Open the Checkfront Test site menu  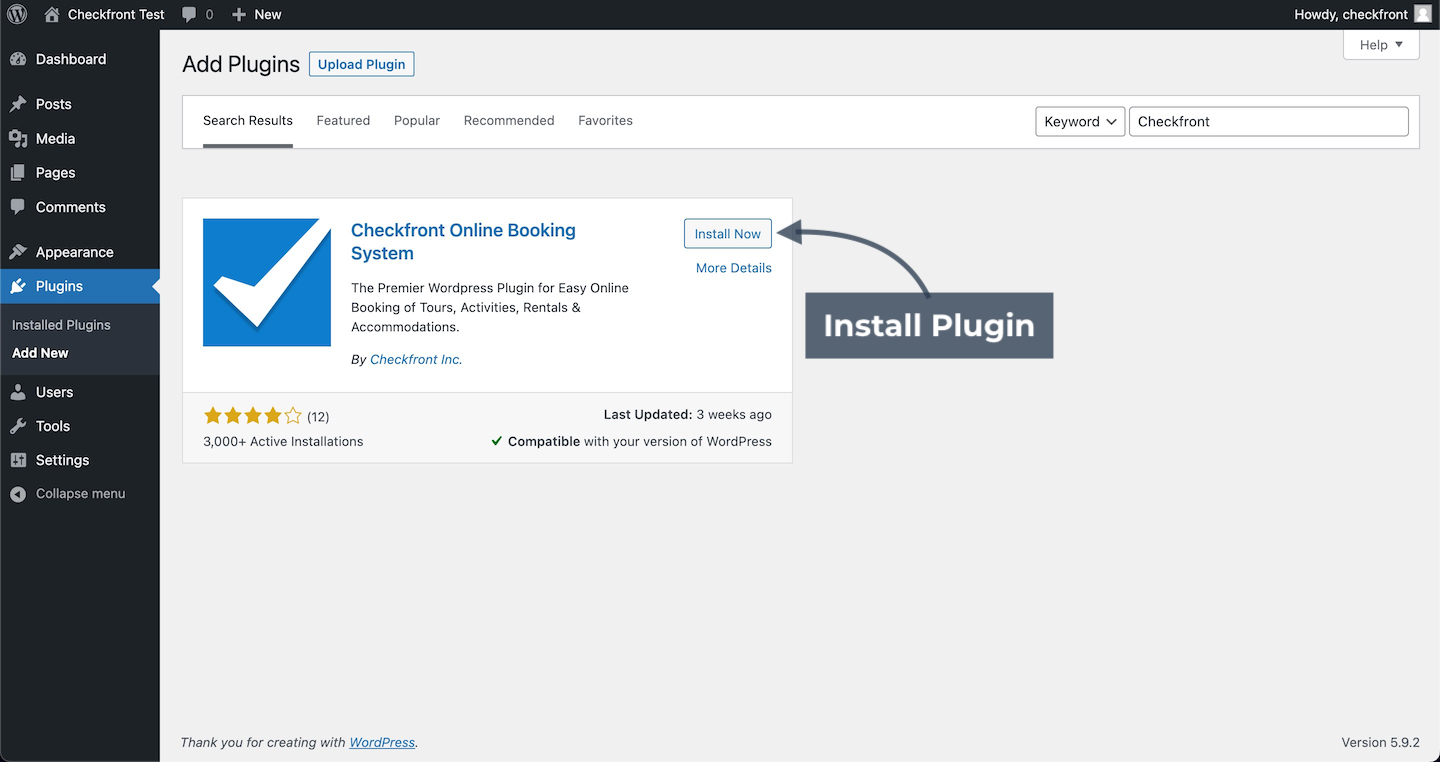click(x=105, y=14)
